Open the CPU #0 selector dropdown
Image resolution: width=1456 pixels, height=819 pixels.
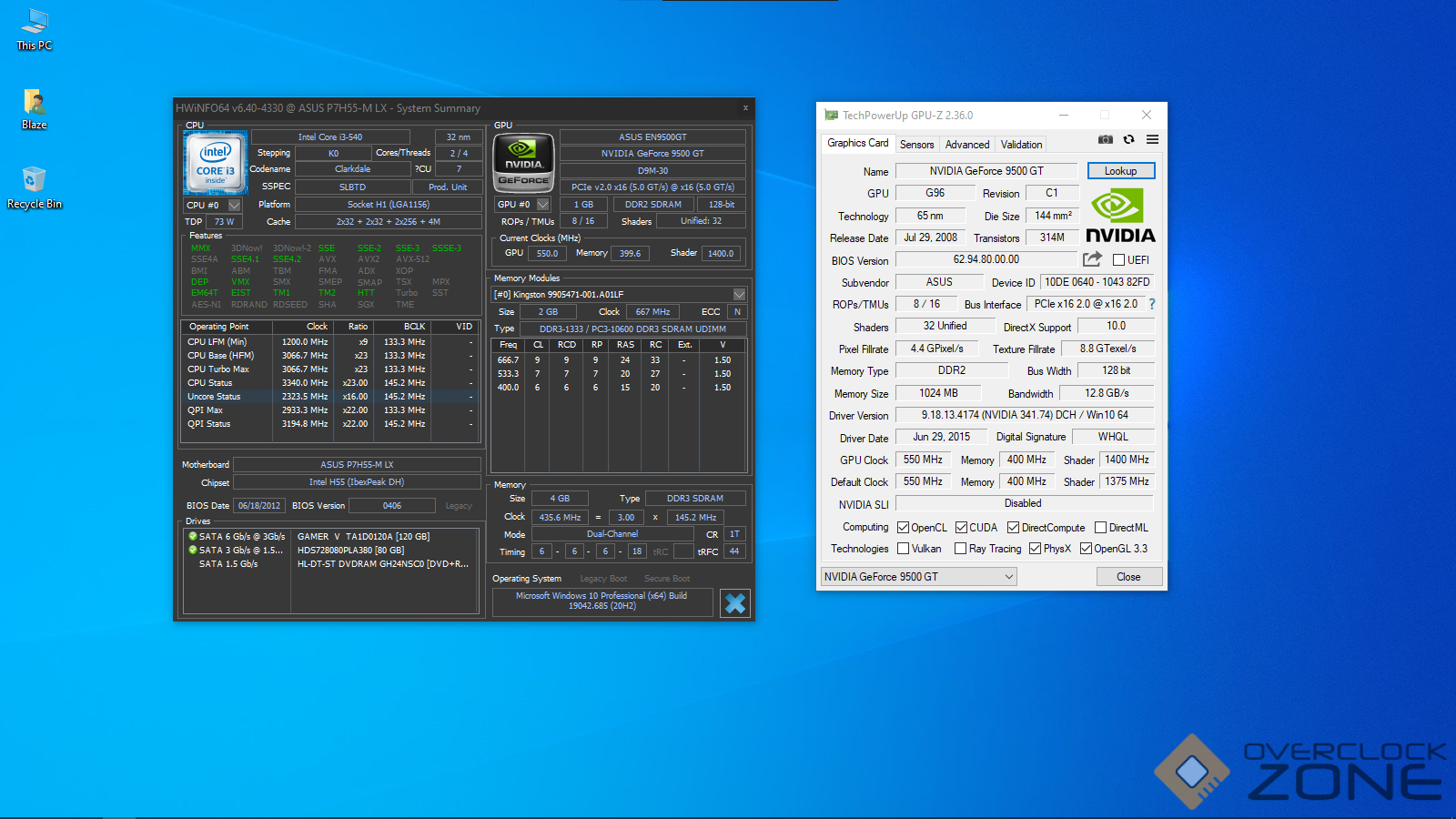tap(234, 206)
